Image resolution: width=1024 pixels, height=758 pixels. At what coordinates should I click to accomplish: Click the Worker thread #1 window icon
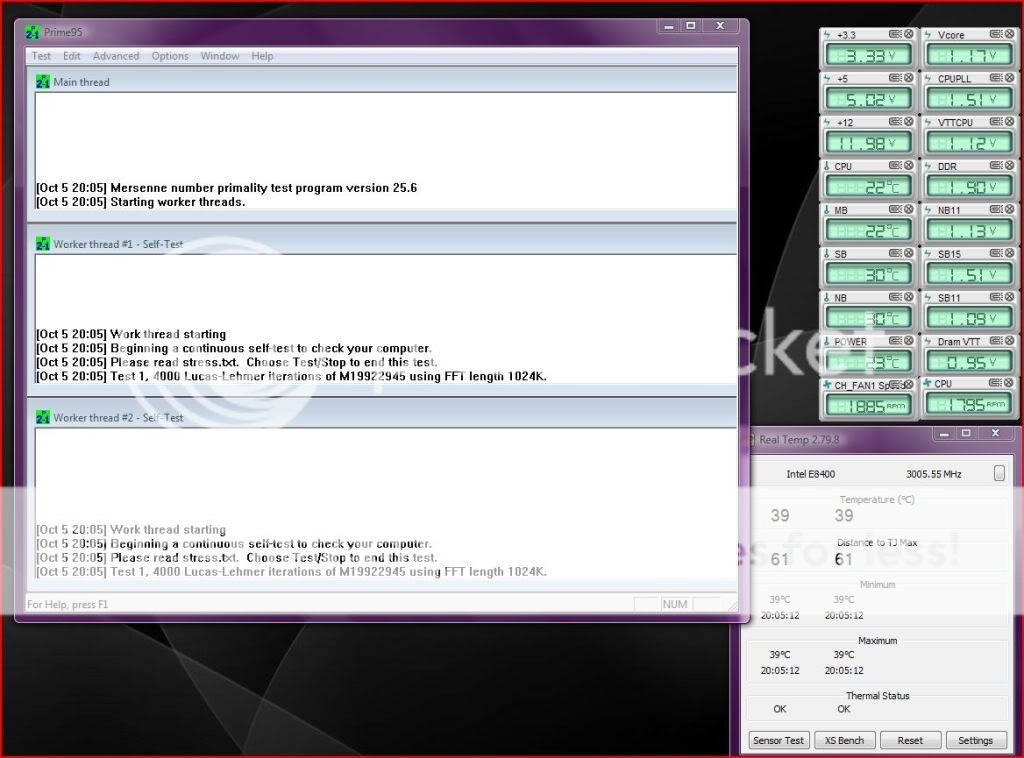point(42,244)
